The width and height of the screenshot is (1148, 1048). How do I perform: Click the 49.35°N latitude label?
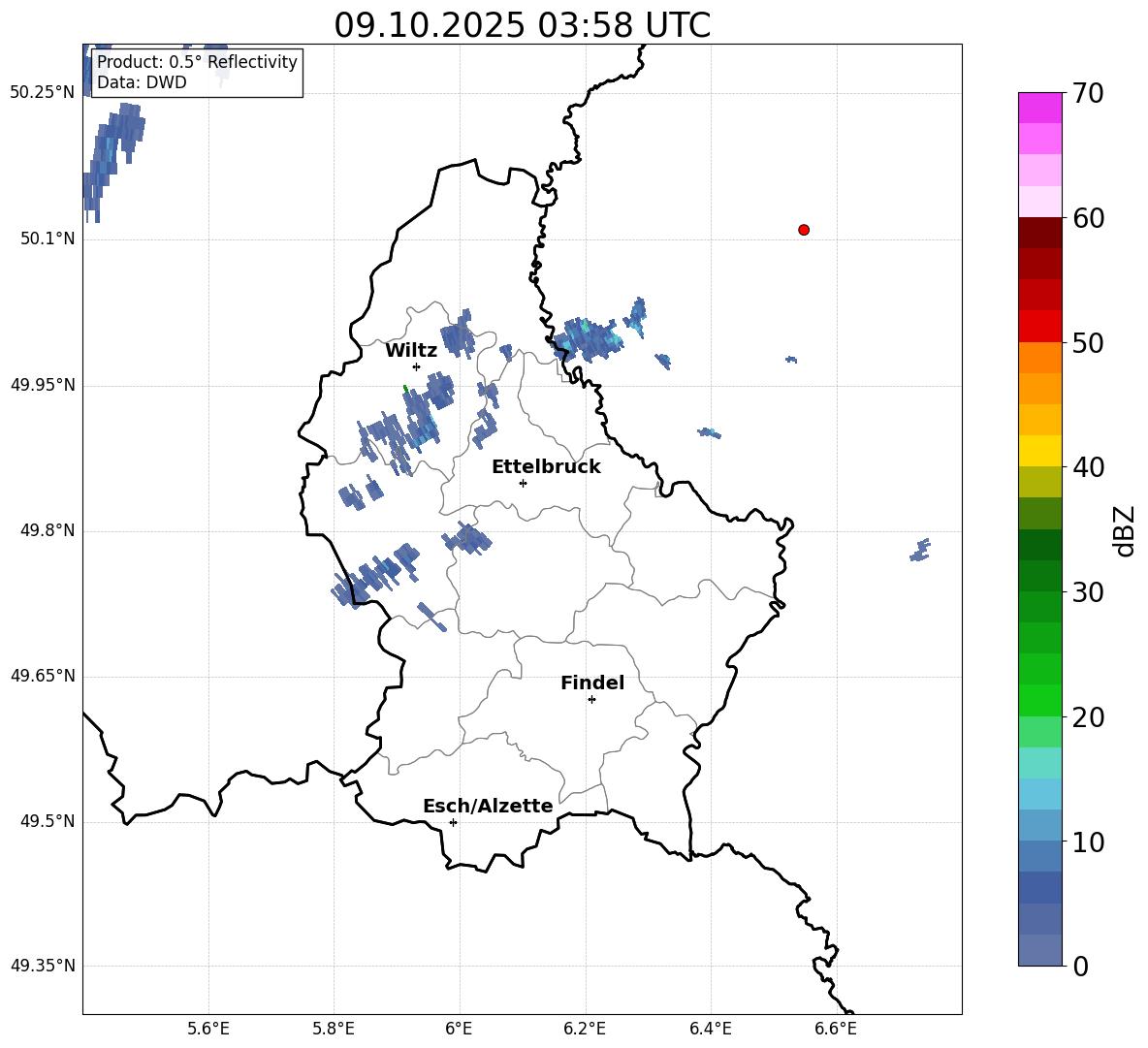(43, 966)
